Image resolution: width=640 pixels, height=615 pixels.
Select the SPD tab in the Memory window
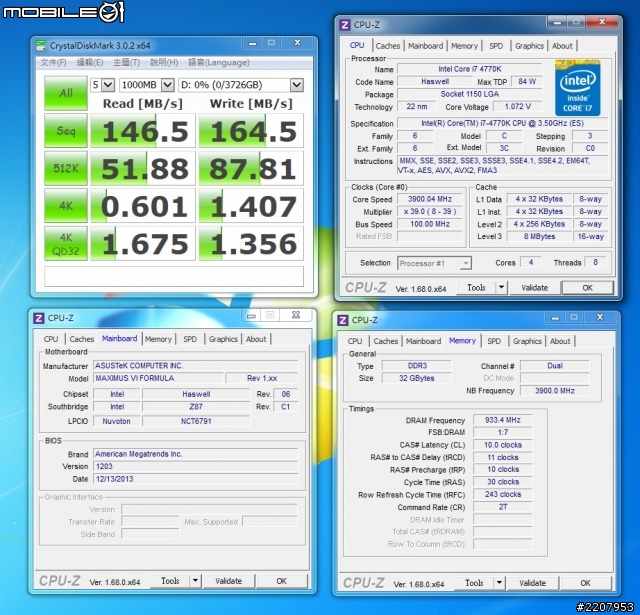click(494, 341)
